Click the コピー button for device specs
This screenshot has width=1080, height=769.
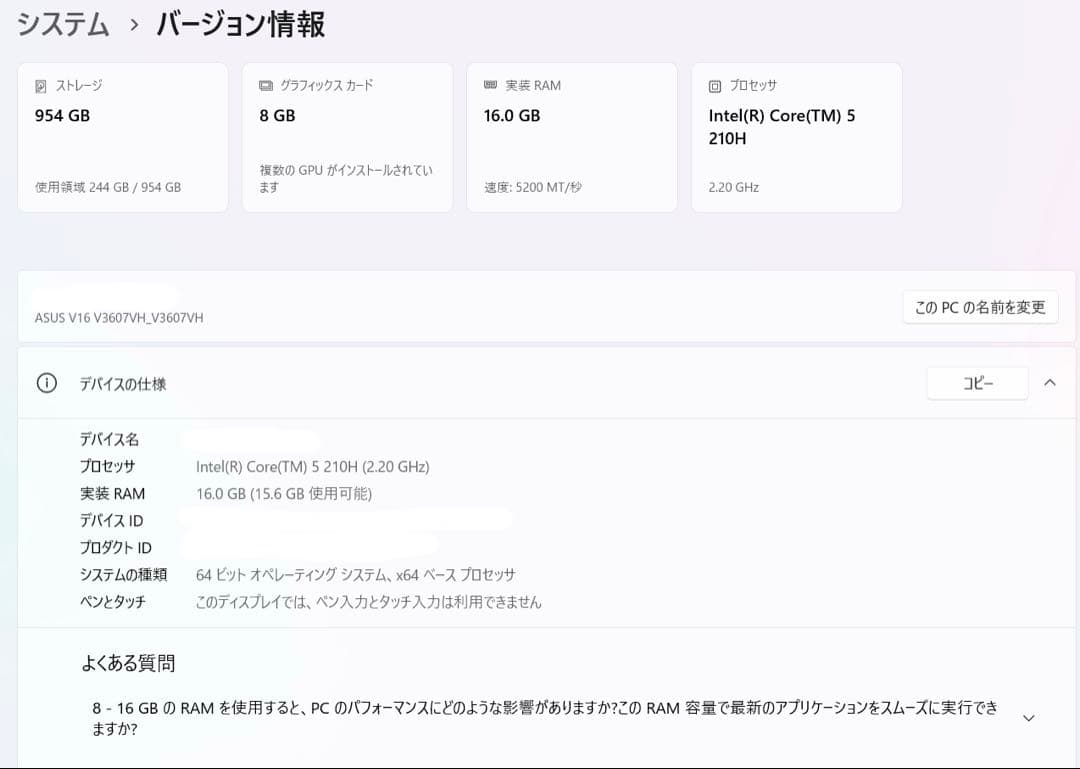(x=977, y=382)
